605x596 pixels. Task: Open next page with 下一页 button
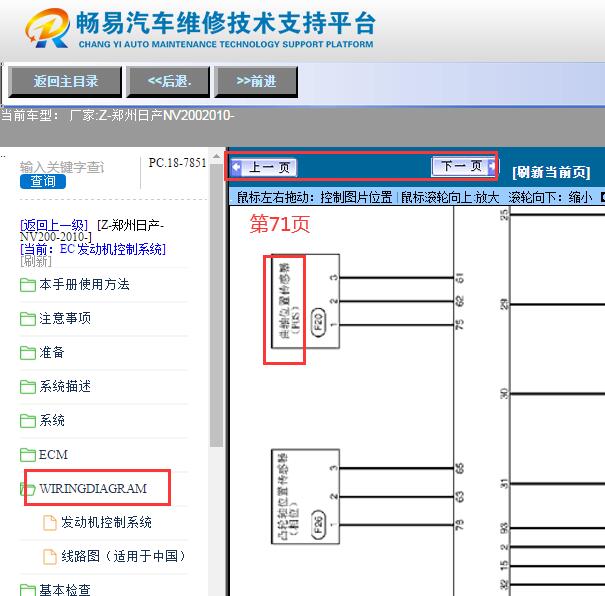[463, 167]
